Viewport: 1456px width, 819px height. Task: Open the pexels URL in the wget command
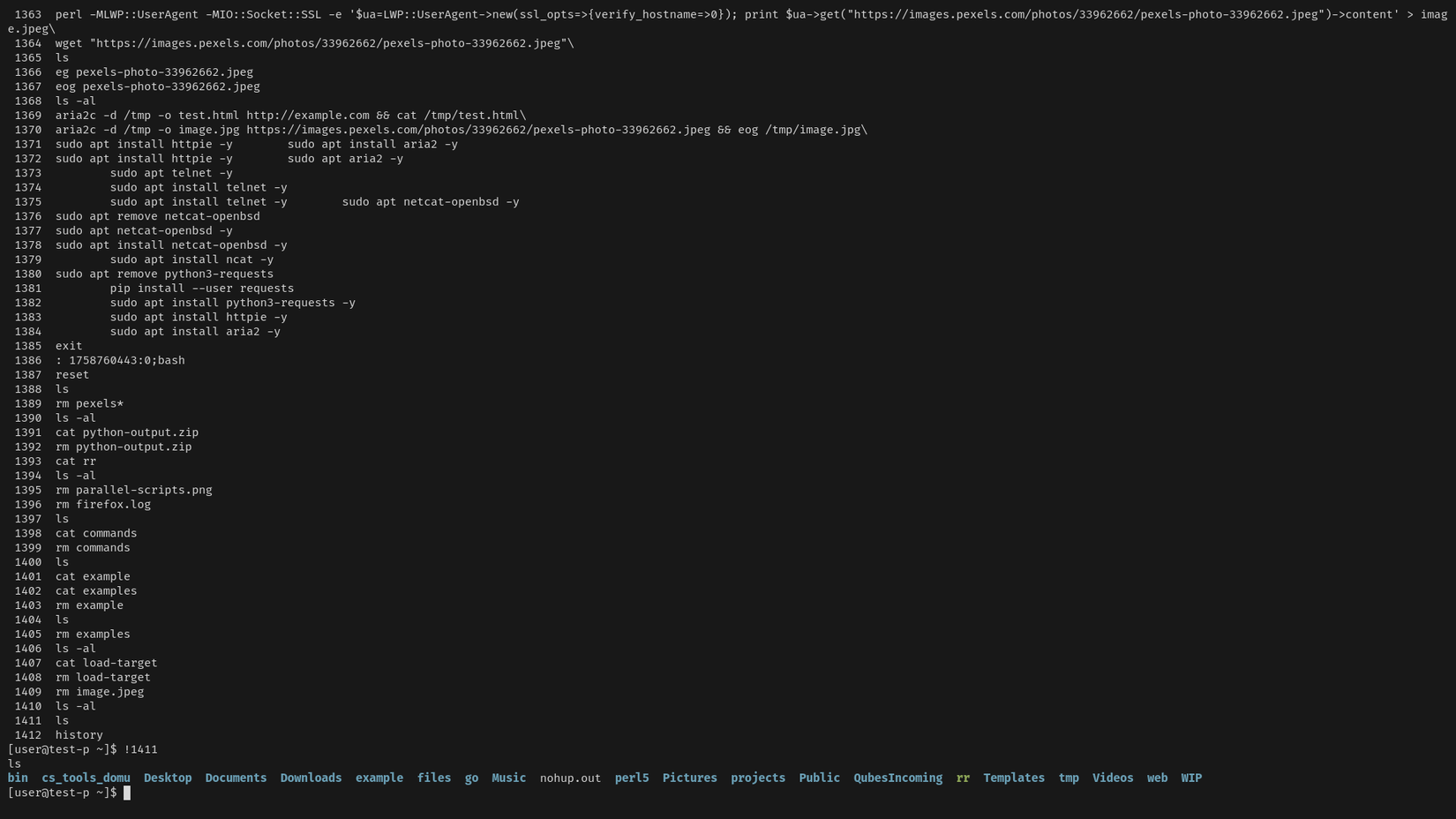pyautogui.click(x=327, y=43)
